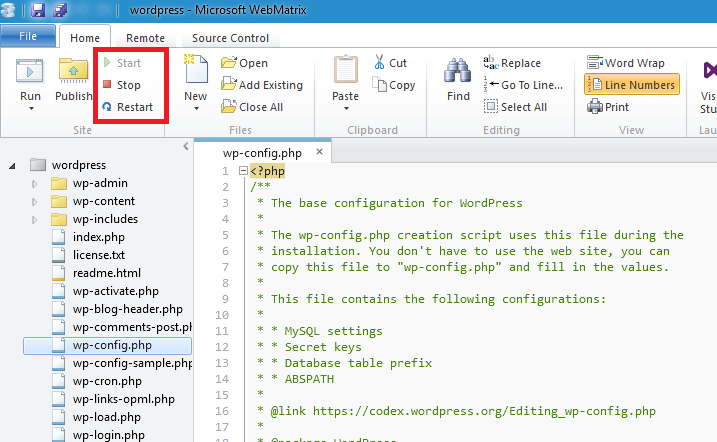This screenshot has height=442, width=717.
Task: Click Open in Files group
Action: coord(244,63)
